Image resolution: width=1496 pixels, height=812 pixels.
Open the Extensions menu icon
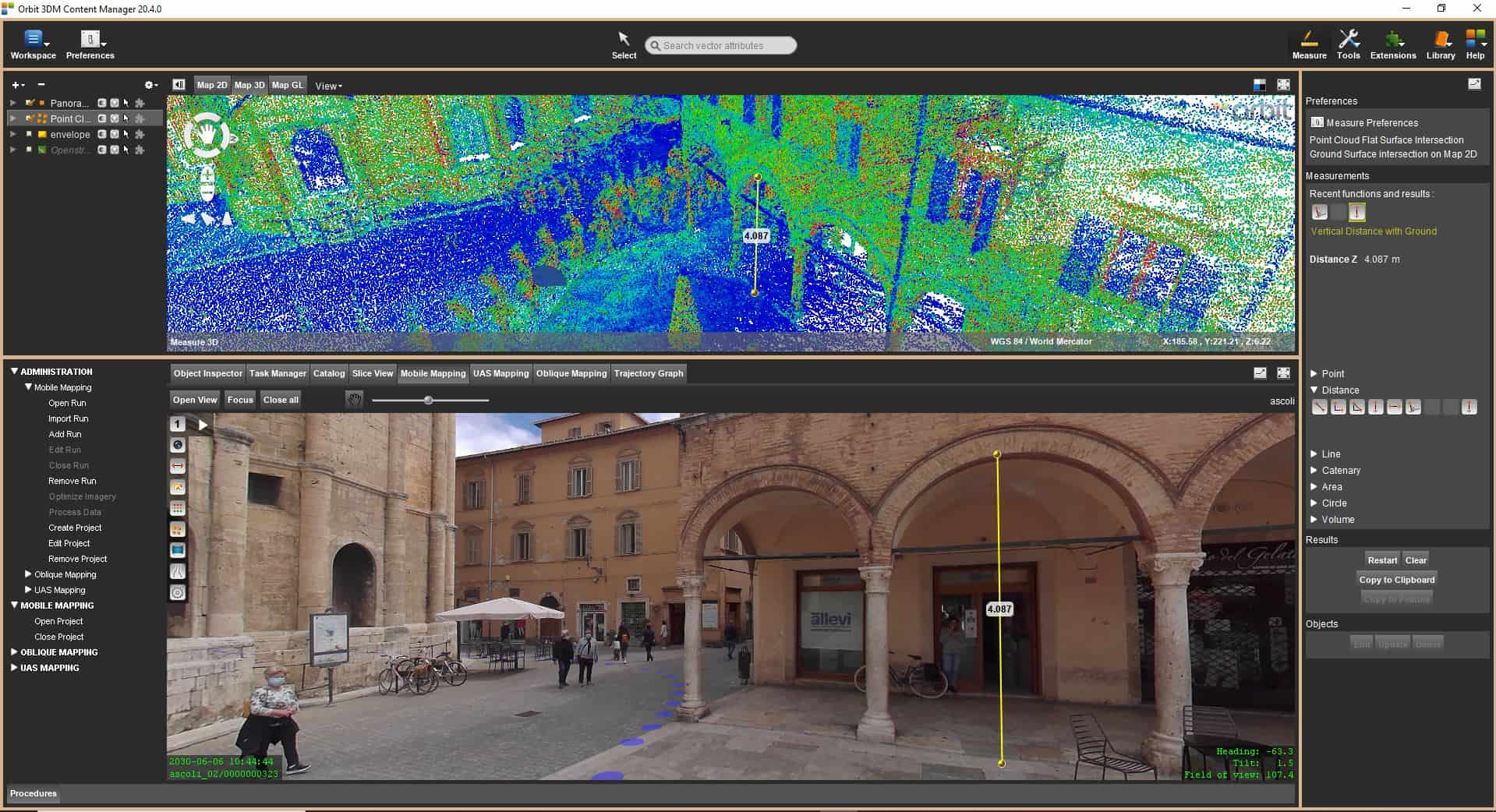click(1392, 44)
